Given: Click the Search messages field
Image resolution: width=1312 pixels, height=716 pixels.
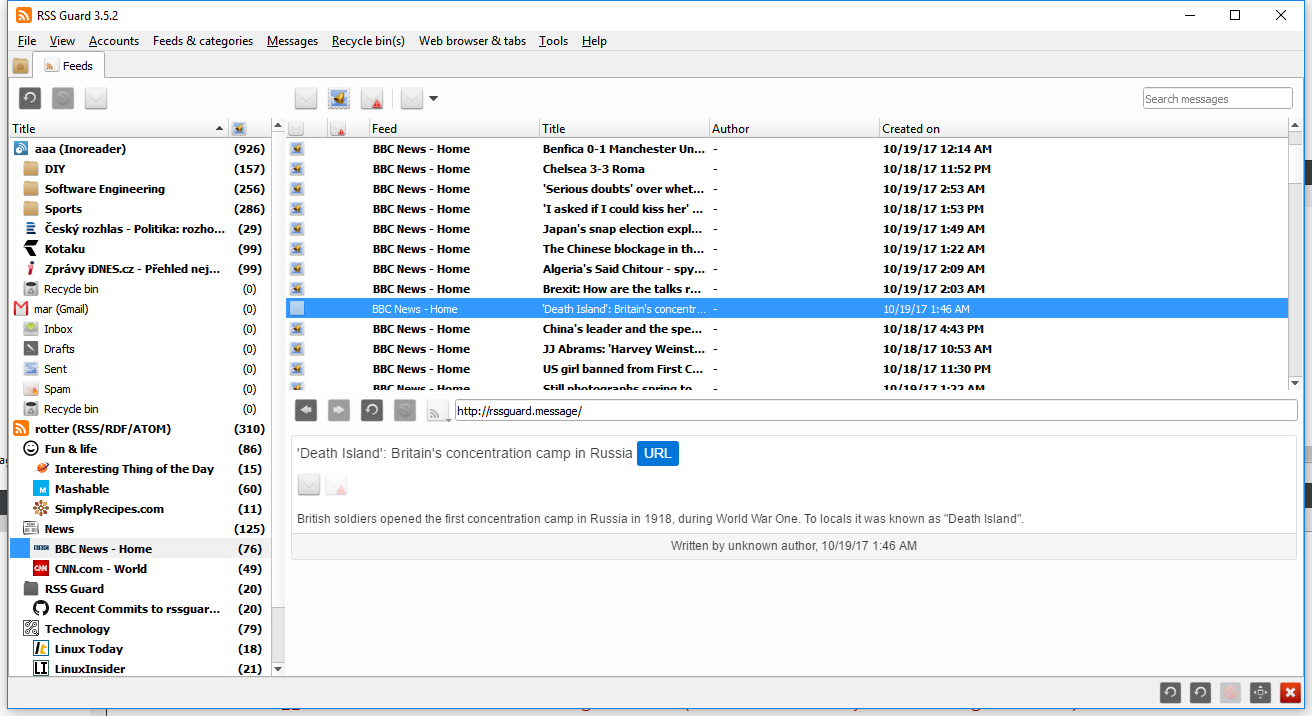Looking at the screenshot, I should point(1217,98).
